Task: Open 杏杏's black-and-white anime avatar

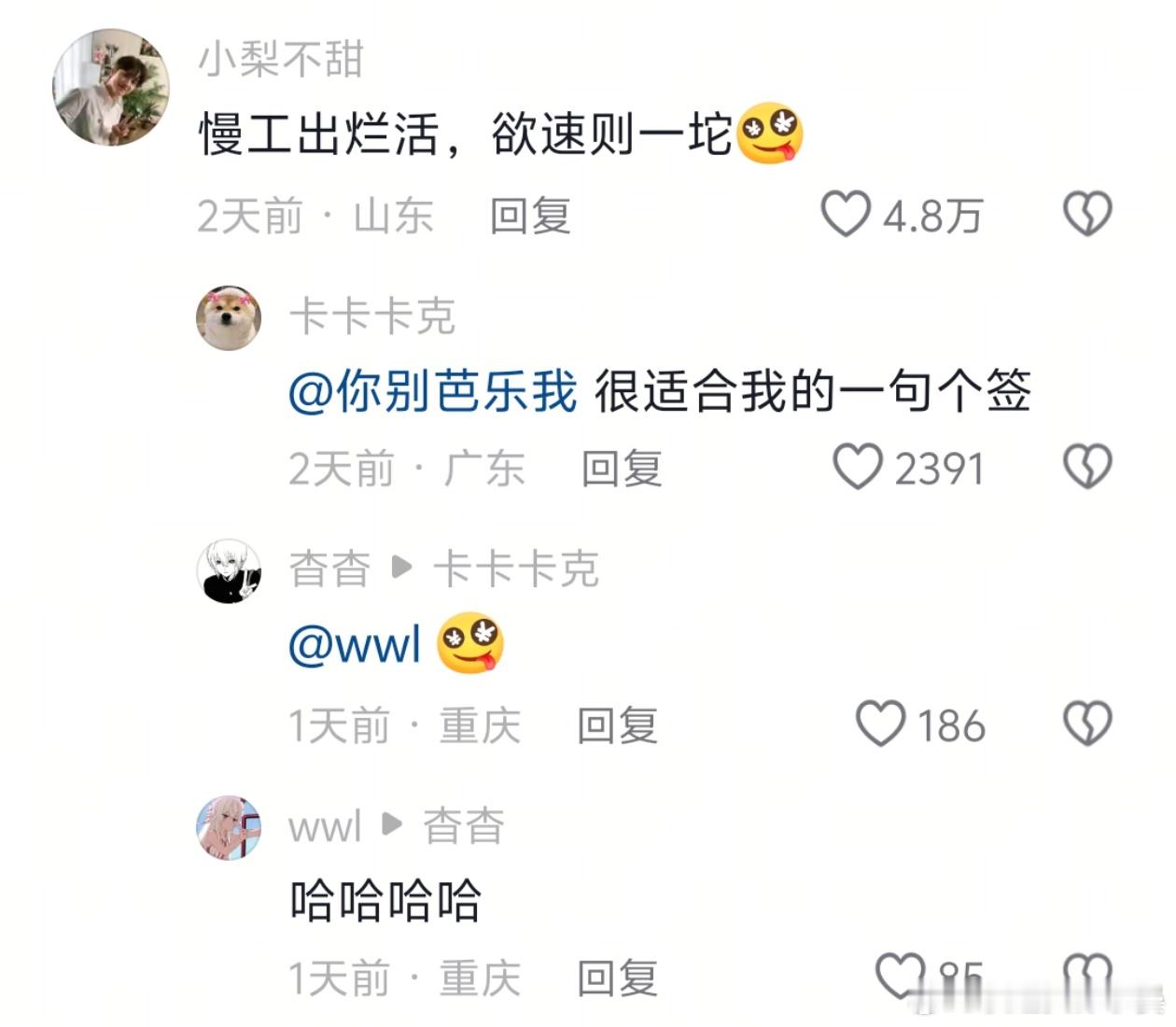Action: pyautogui.click(x=229, y=570)
